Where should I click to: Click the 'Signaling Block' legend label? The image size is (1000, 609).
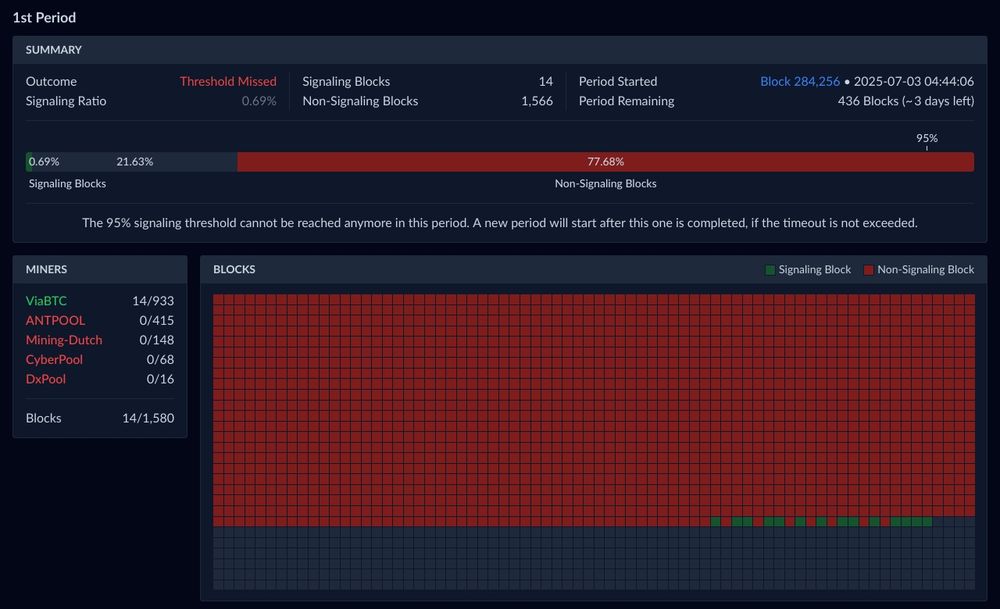pos(814,270)
